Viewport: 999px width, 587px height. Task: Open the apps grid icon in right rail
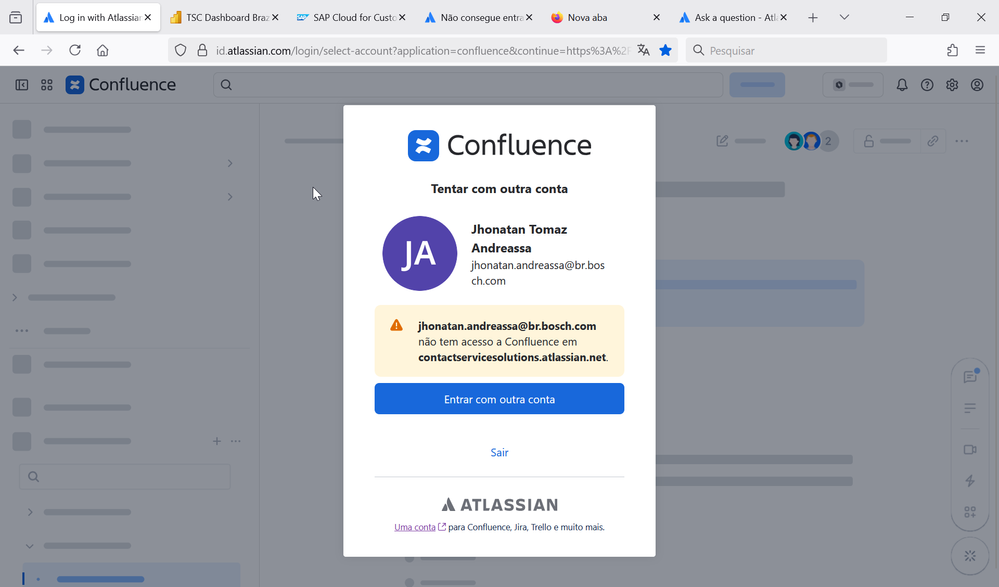pyautogui.click(x=970, y=512)
